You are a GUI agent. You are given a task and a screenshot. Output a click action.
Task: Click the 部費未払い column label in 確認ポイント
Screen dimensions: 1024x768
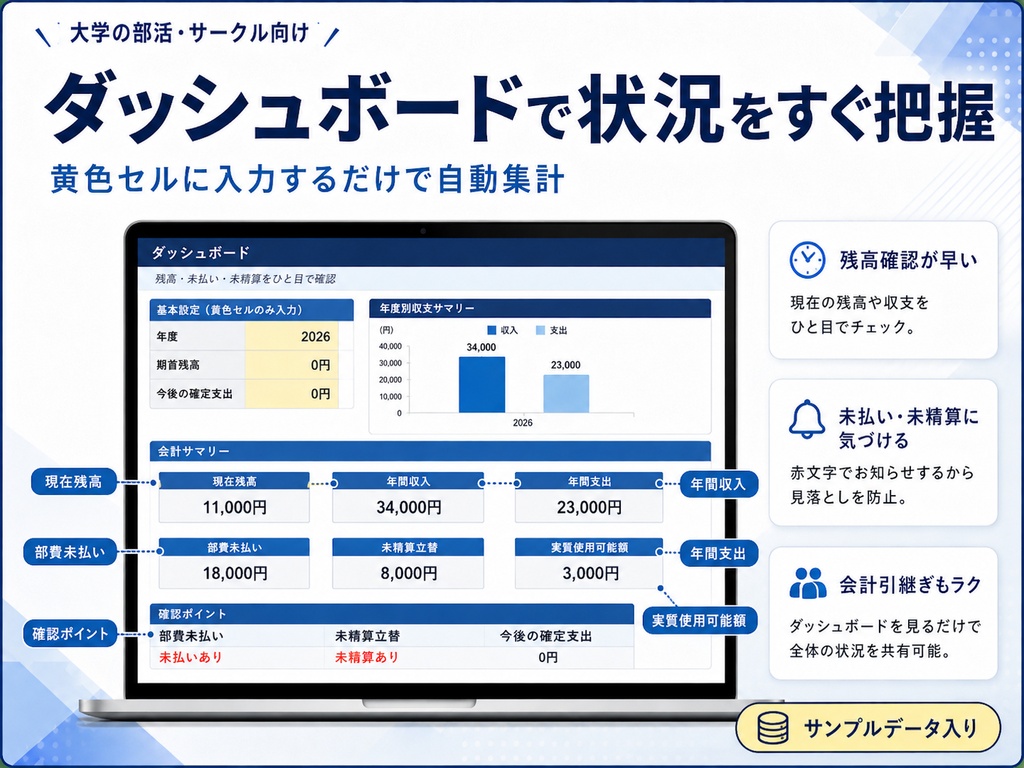click(x=191, y=636)
